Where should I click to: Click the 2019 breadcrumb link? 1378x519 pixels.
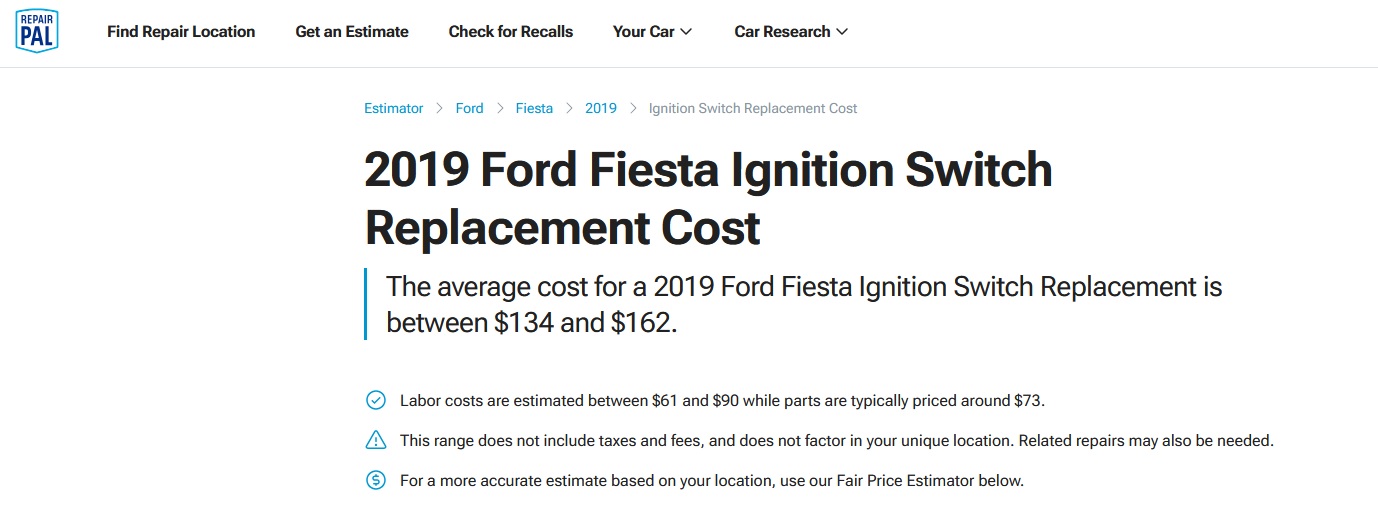601,108
